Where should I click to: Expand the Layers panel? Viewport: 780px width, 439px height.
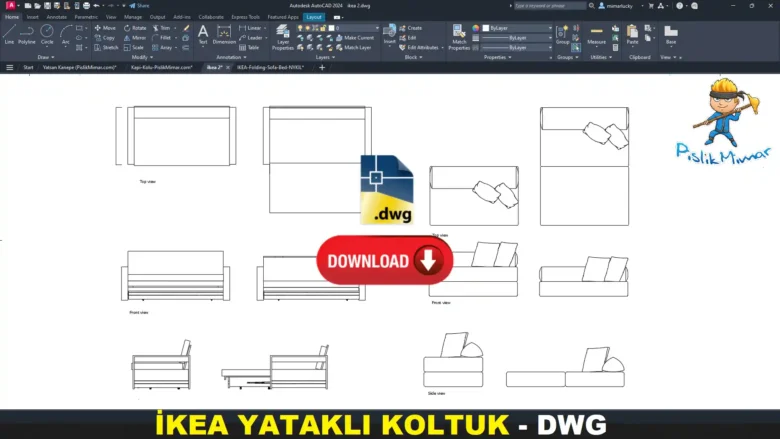[325, 57]
